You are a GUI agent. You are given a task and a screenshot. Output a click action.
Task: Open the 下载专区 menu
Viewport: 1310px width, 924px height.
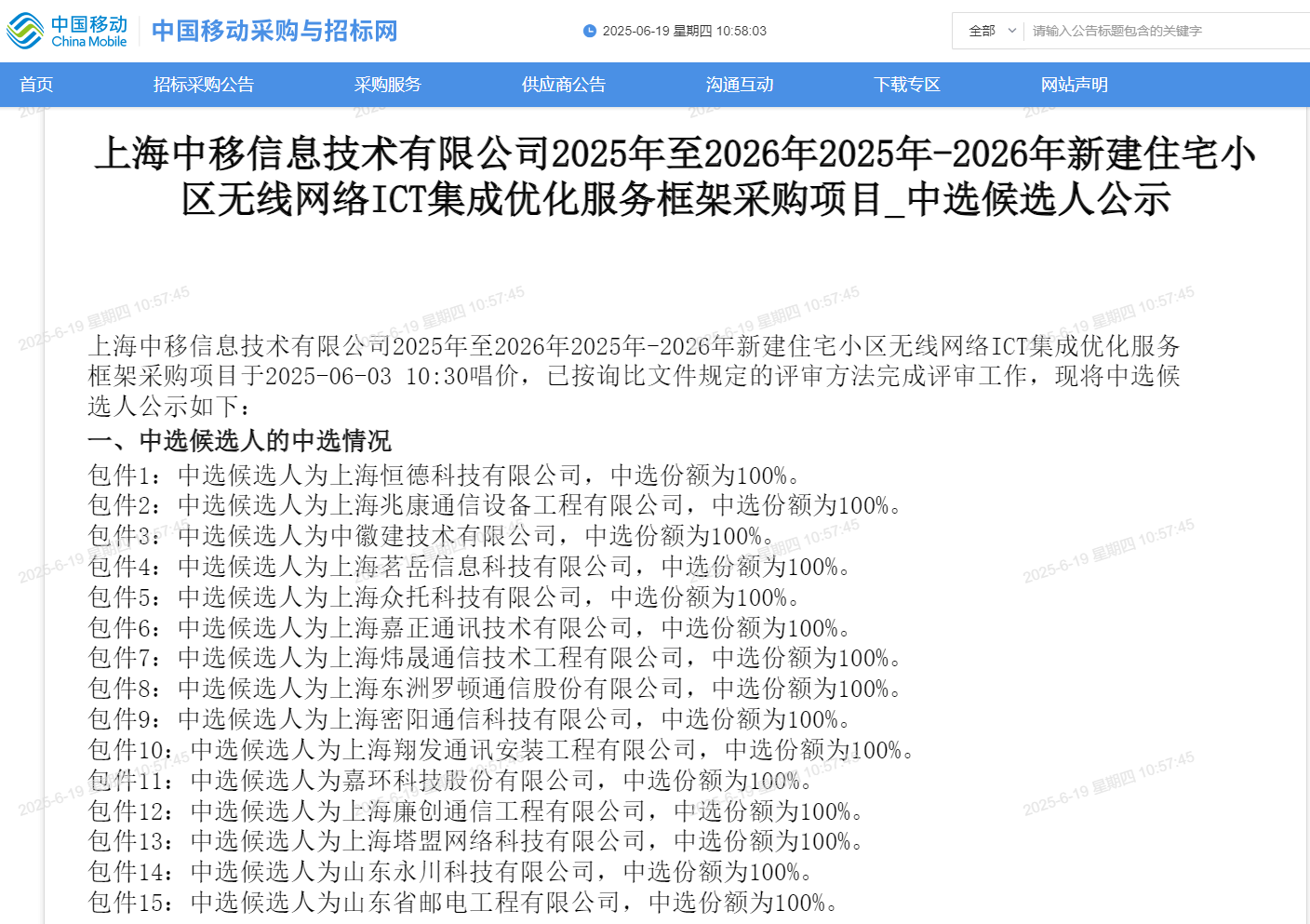tap(907, 85)
